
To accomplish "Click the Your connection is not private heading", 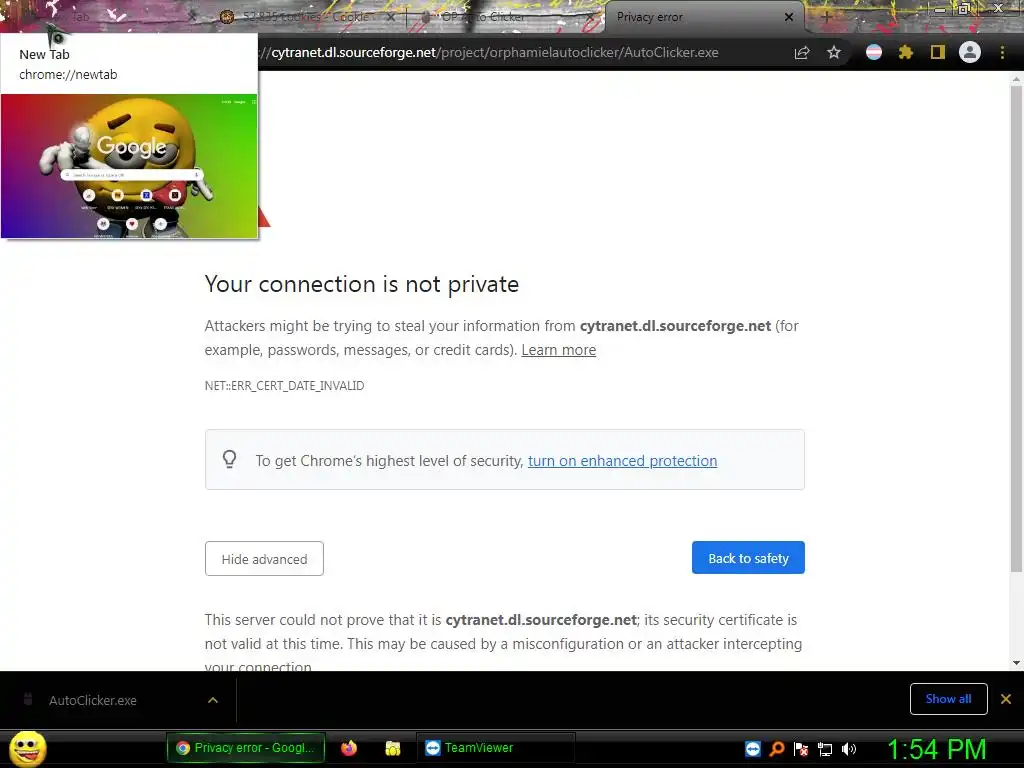I will (x=362, y=284).
